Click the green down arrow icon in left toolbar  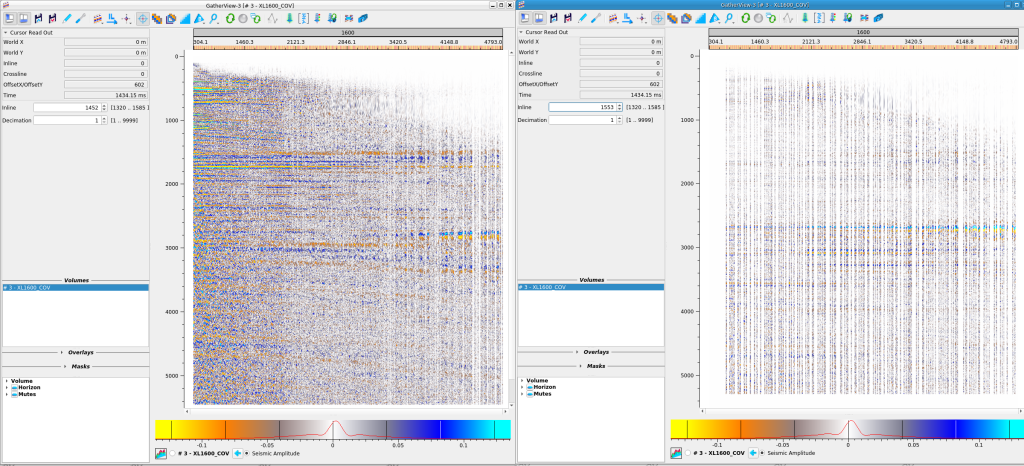click(290, 18)
